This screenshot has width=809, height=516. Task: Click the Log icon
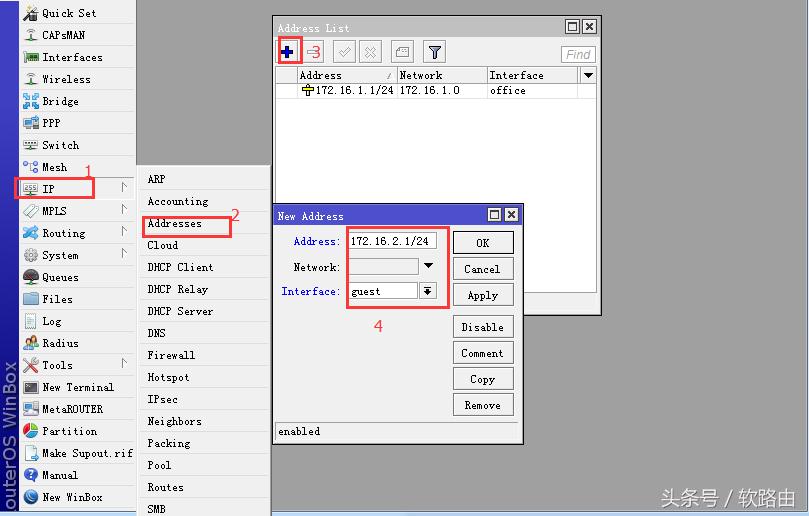click(30, 321)
